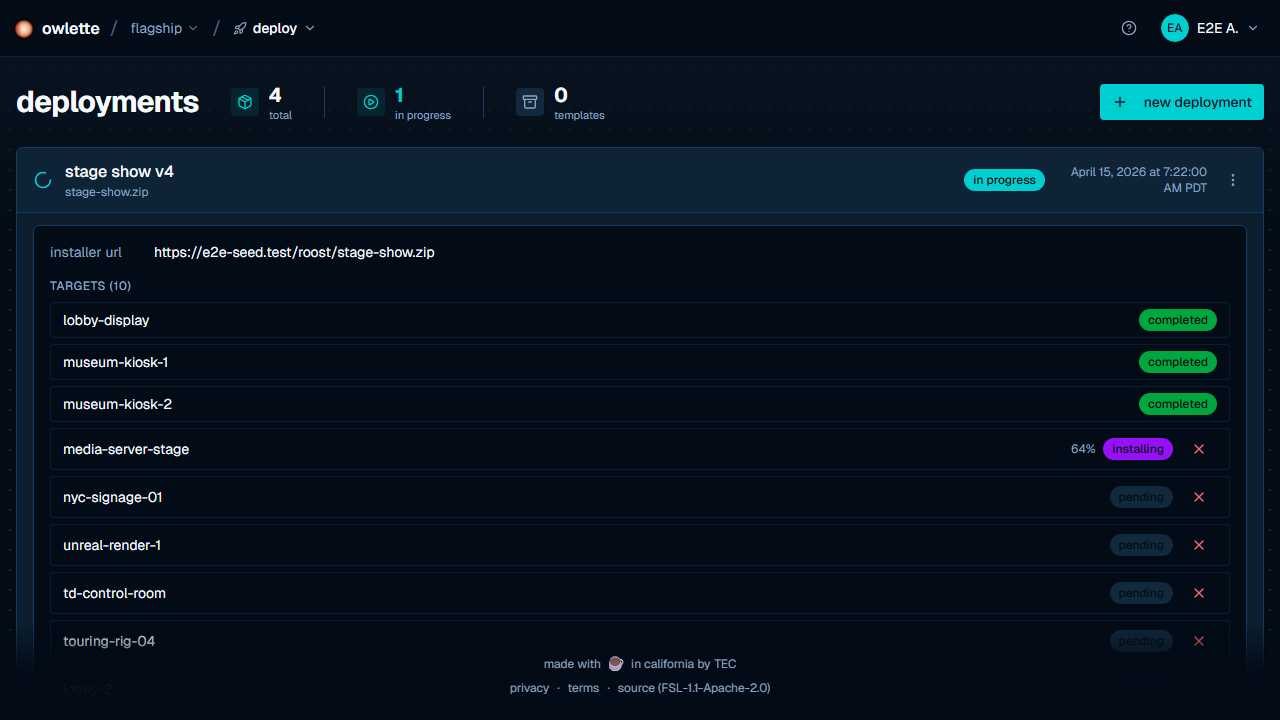
Task: Open the source (FSL-1.1-Apache-2.0) link
Action: [694, 688]
